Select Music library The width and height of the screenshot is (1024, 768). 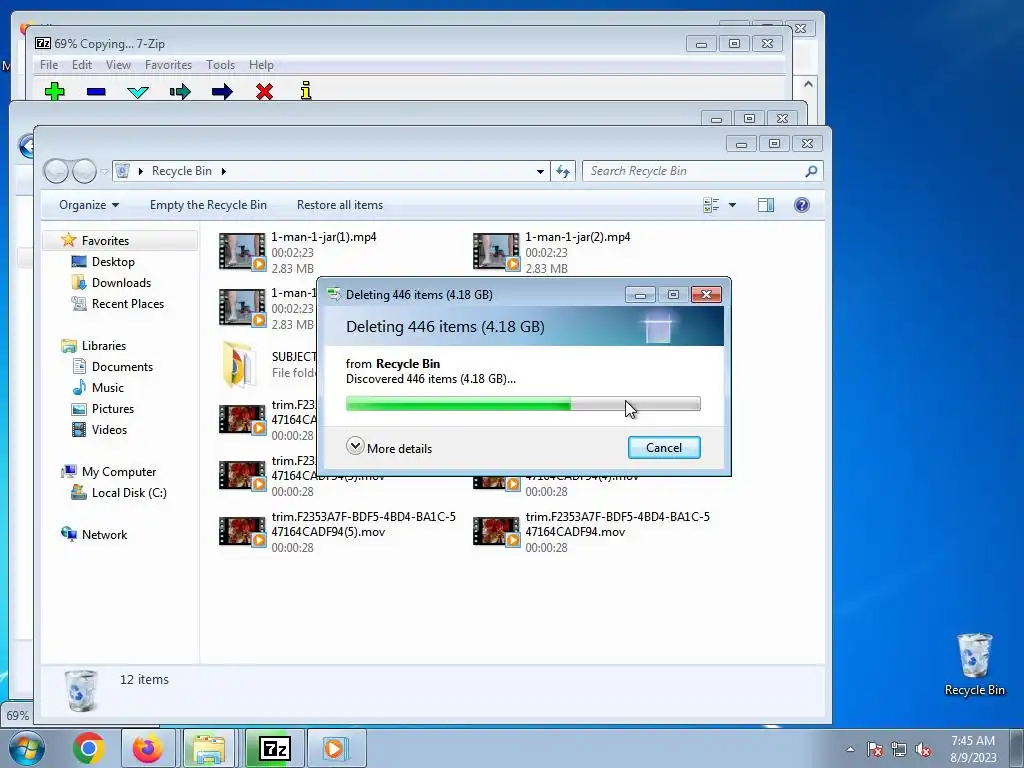click(x=107, y=388)
